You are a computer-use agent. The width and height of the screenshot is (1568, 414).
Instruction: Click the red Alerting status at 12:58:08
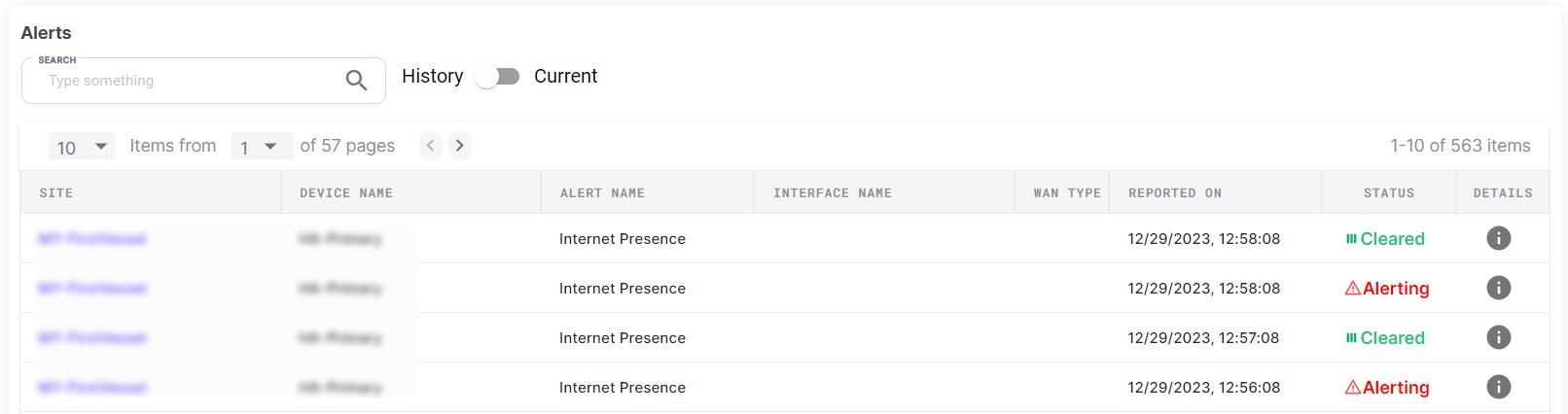pyautogui.click(x=1387, y=289)
